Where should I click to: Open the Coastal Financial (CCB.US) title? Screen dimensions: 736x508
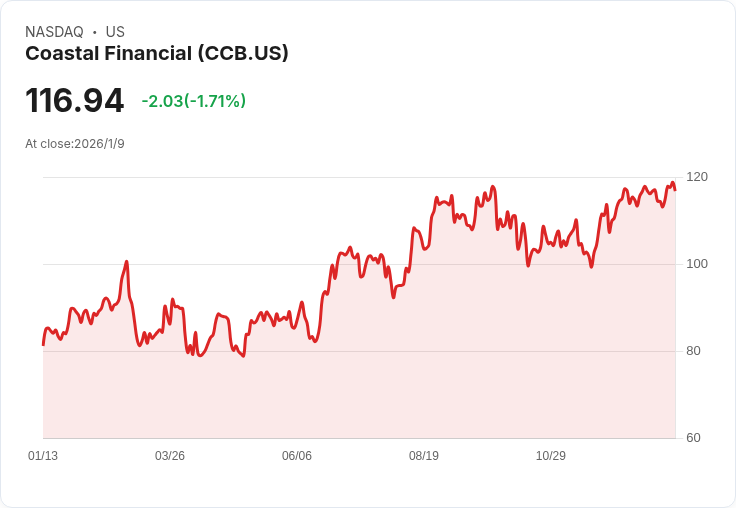coord(157,54)
